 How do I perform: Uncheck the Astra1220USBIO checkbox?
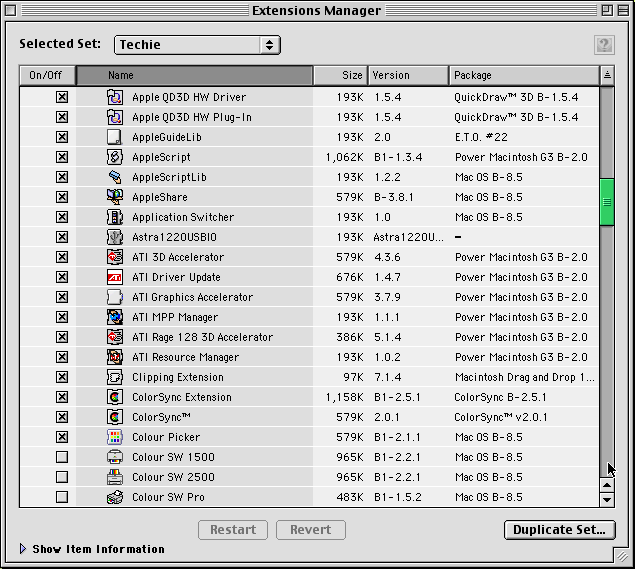(x=62, y=237)
